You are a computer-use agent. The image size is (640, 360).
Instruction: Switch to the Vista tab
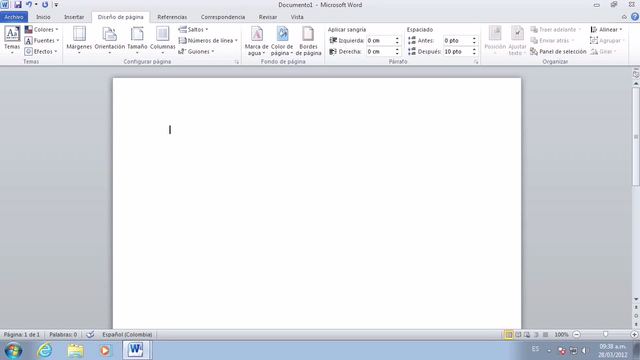pos(297,17)
